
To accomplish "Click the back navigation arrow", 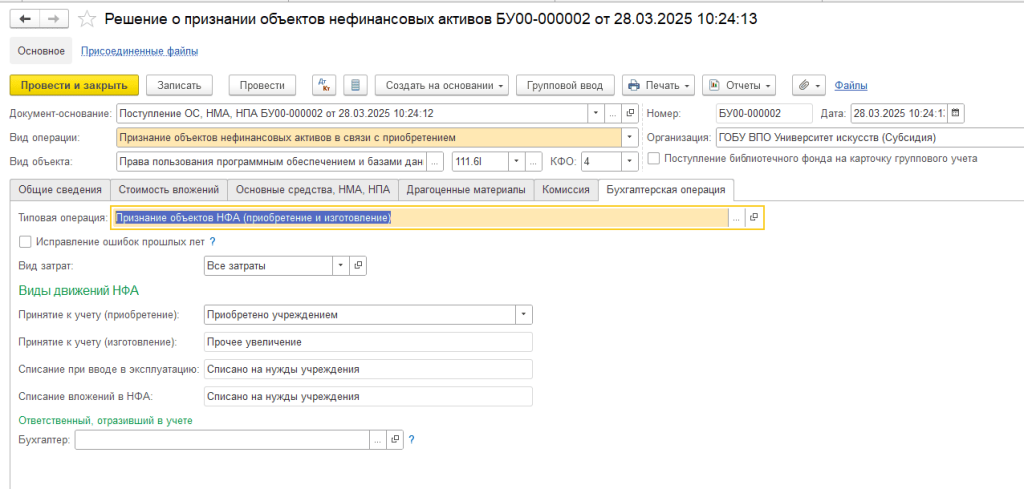I will [26, 19].
